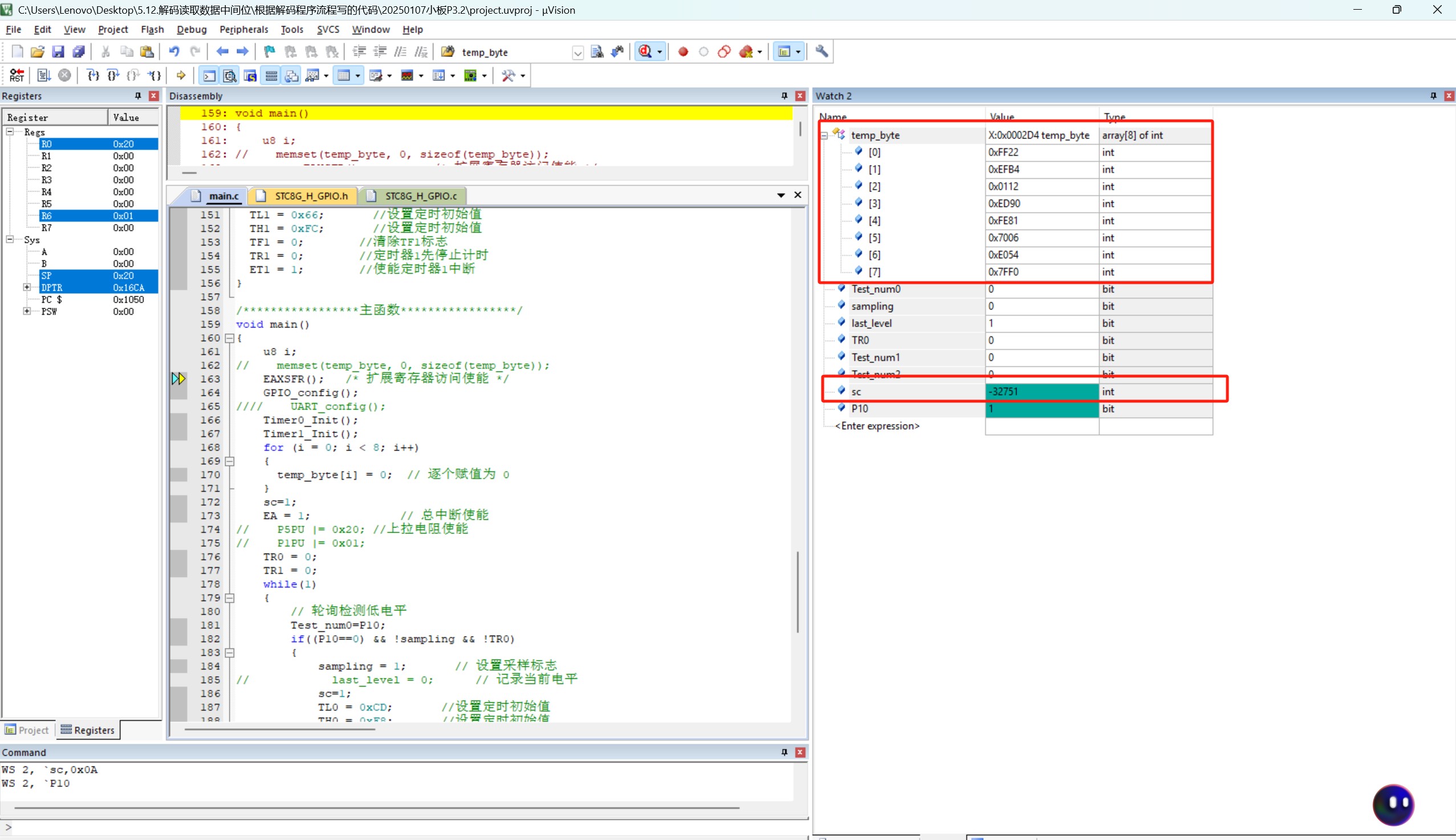
Task: Expand the DPTR register node
Action: (27, 287)
